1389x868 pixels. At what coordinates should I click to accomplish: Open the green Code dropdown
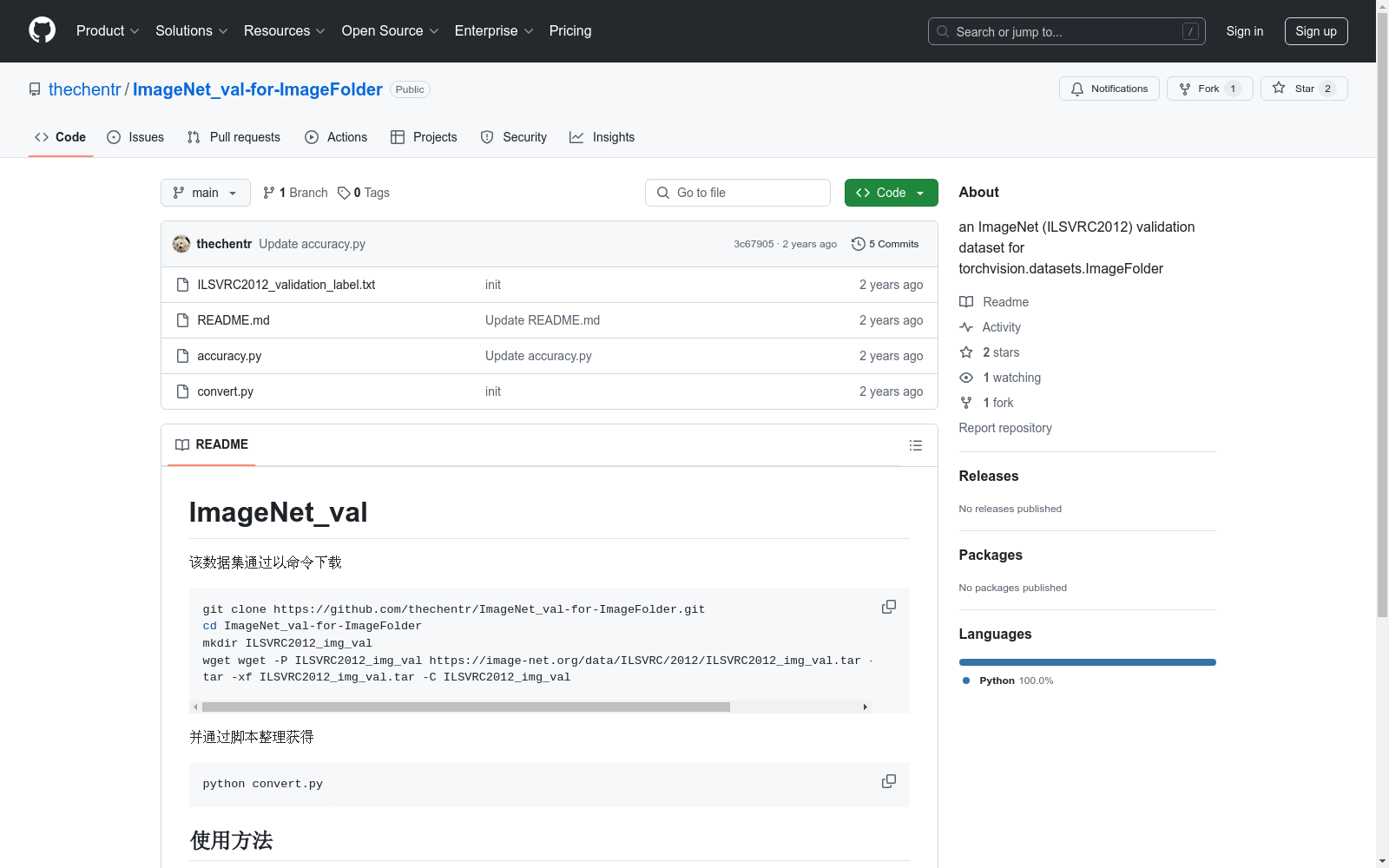891,193
